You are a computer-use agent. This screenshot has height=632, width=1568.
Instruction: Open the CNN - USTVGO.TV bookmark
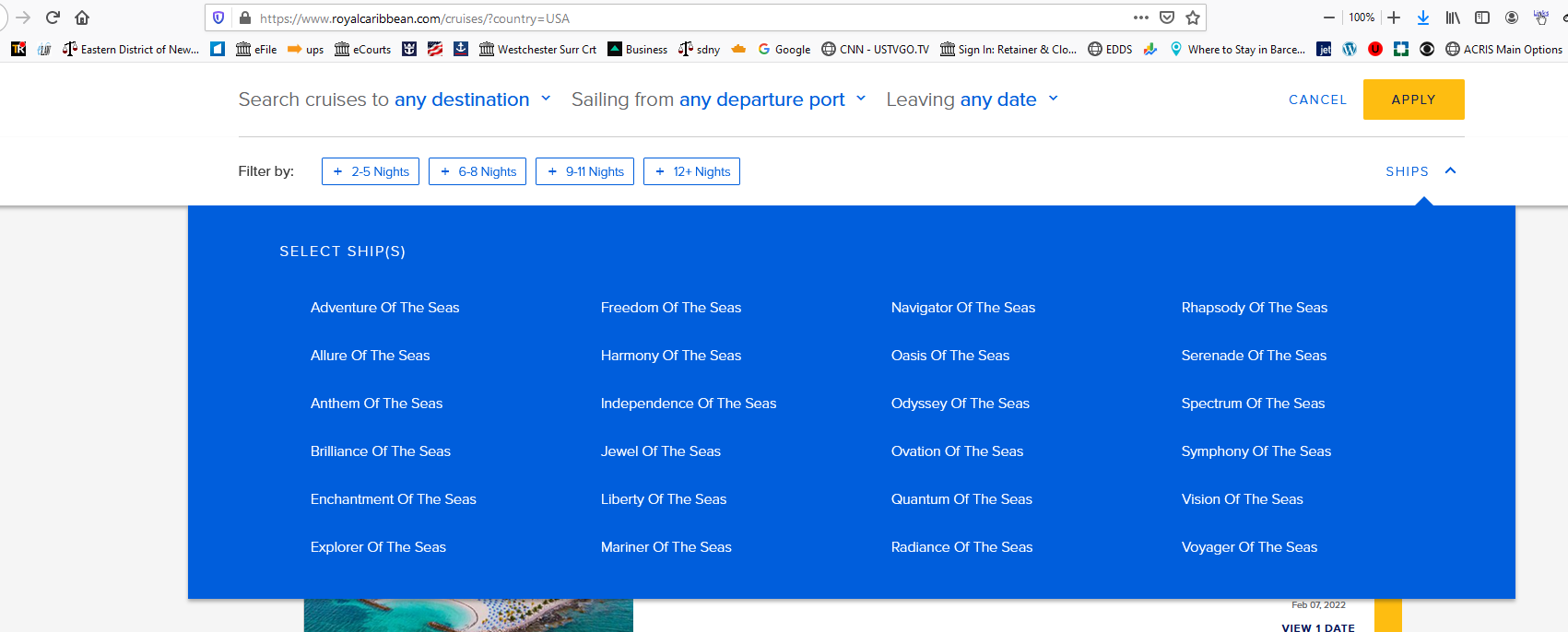(875, 49)
